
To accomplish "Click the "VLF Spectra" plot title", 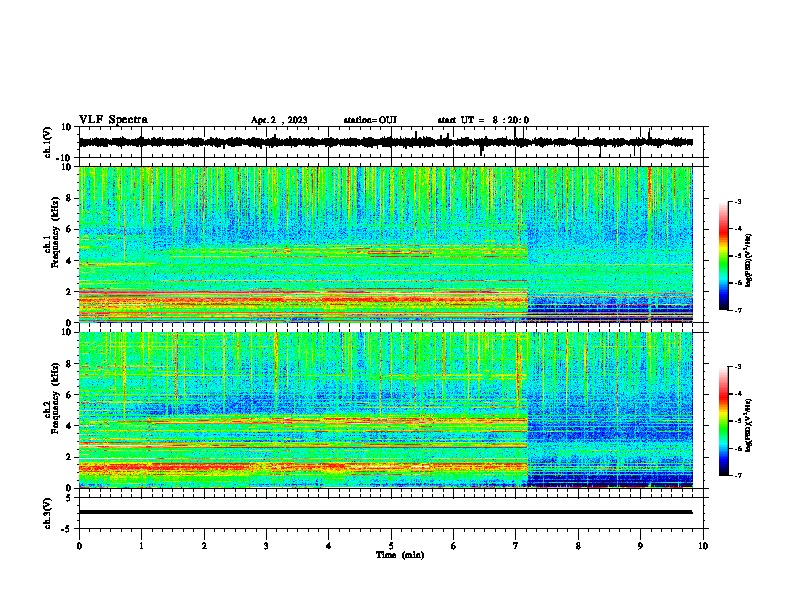I will tap(113, 120).
